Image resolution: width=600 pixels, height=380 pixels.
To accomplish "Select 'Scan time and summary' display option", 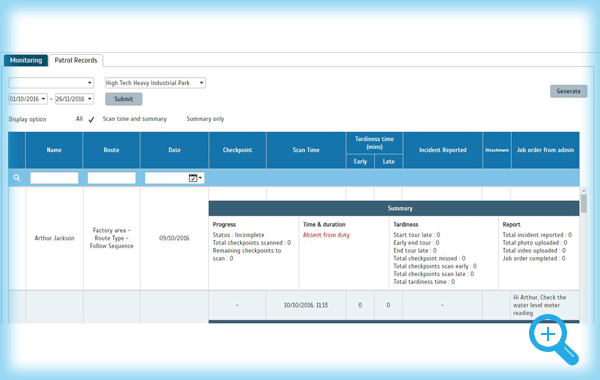I will [x=135, y=119].
